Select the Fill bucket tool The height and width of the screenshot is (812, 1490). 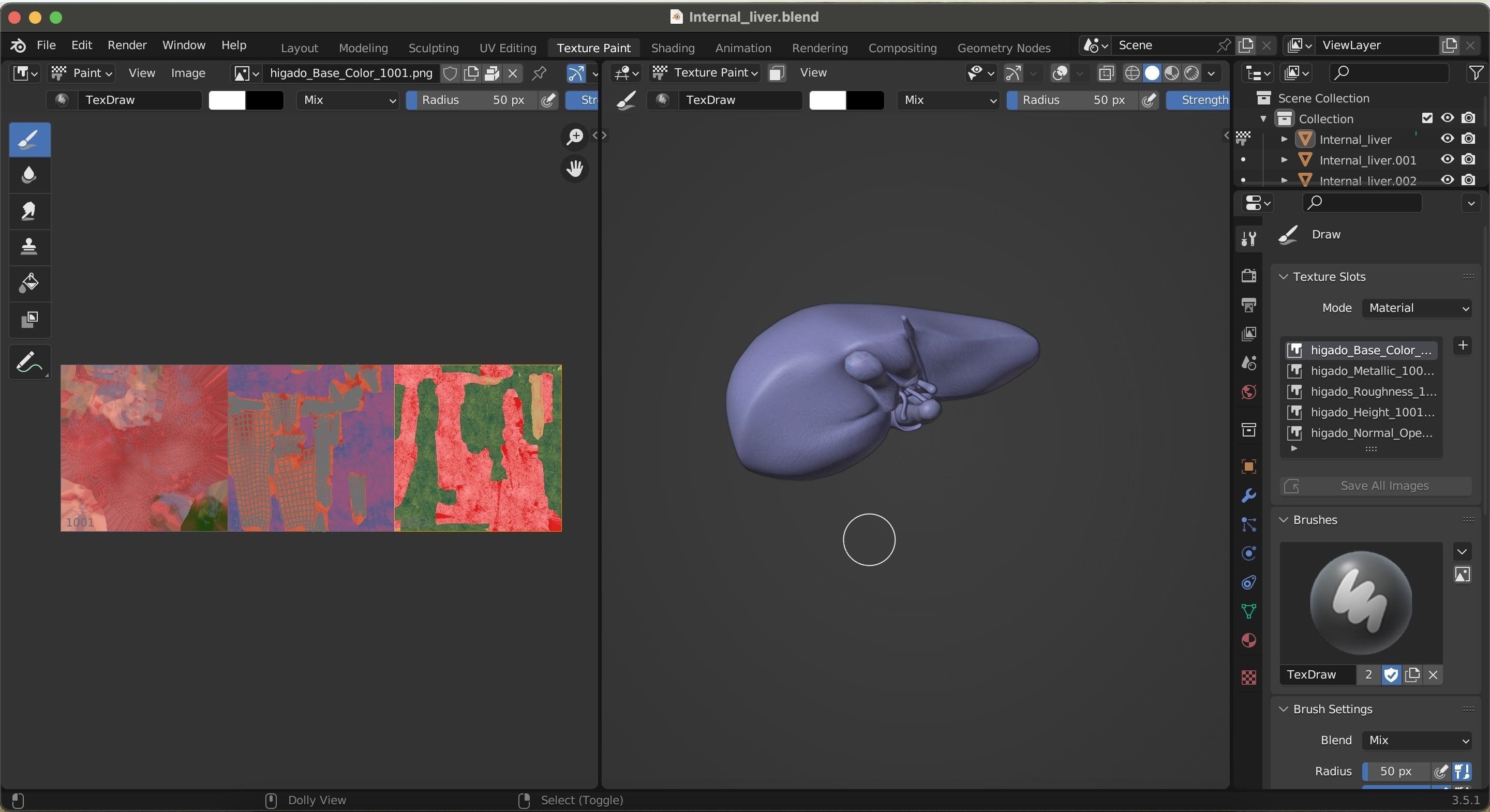coord(29,283)
